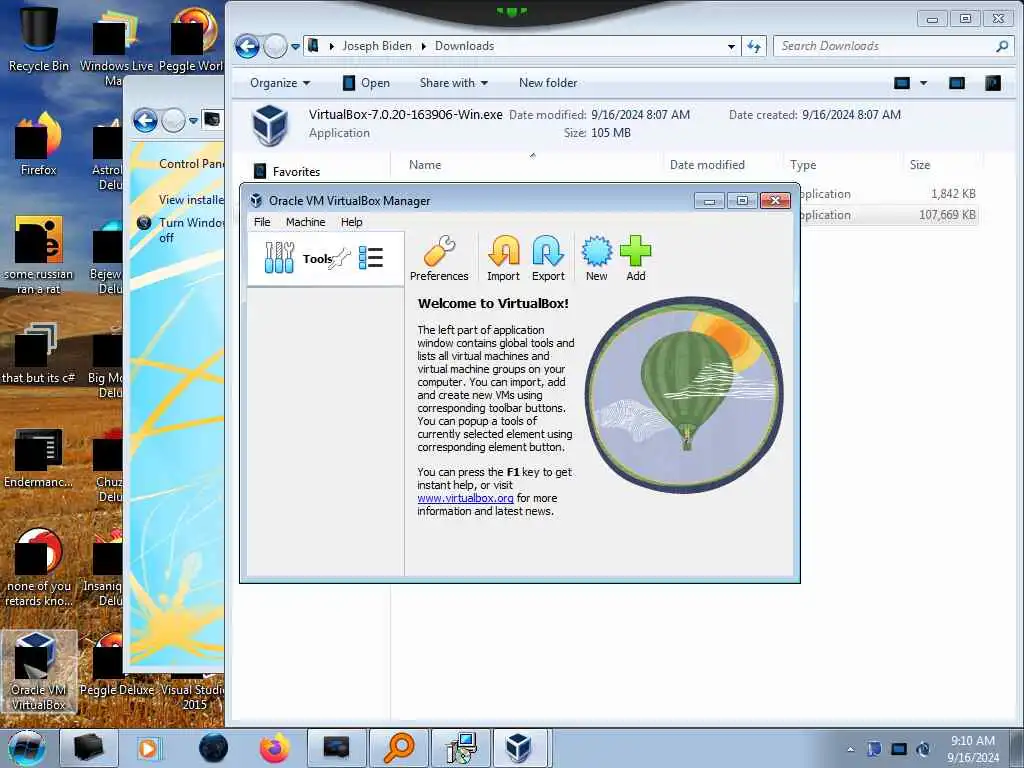Screen dimensions: 1024x768
Task: Open the Tools list menu icon
Action: coord(371,257)
